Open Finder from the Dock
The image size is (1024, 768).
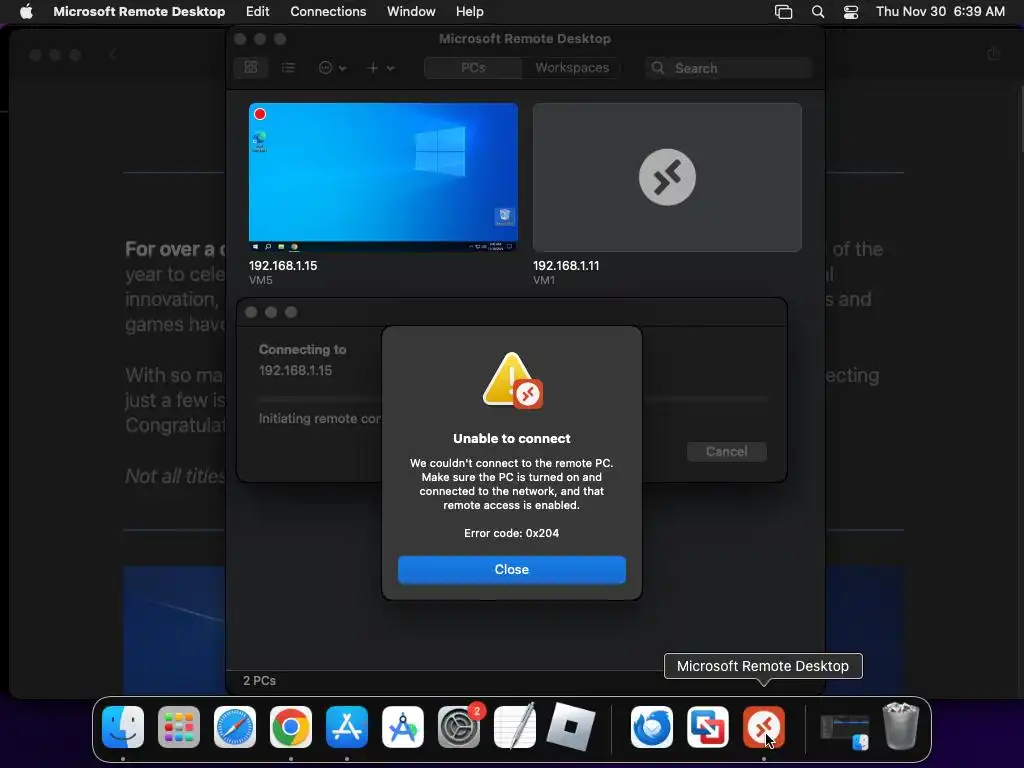(x=123, y=727)
